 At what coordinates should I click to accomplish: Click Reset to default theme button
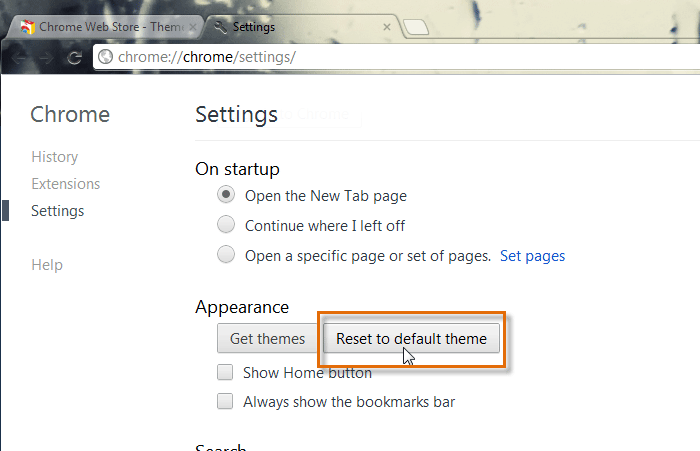click(411, 338)
